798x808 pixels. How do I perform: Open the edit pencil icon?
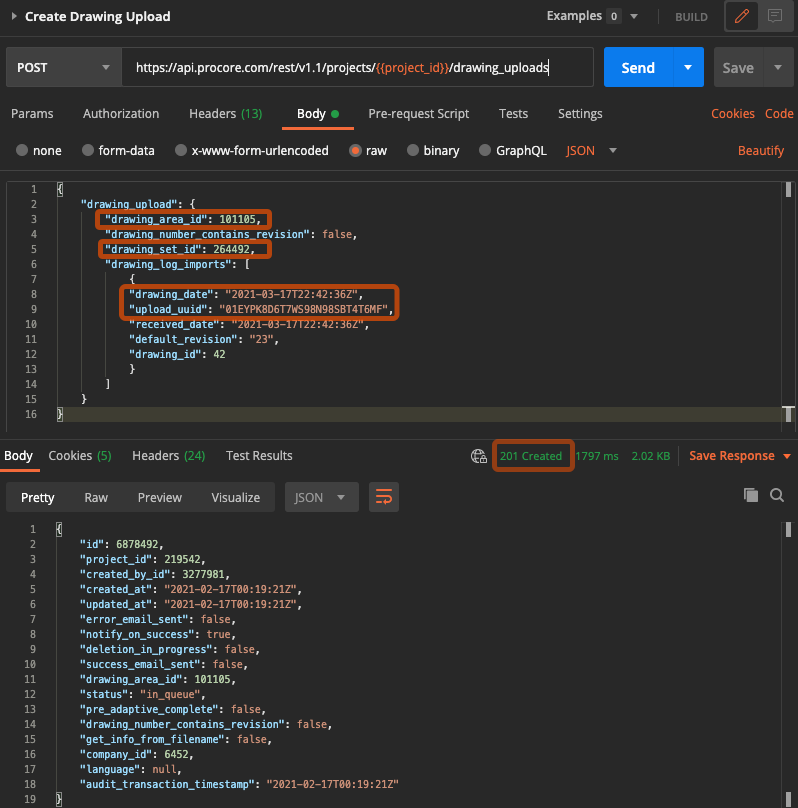point(741,16)
